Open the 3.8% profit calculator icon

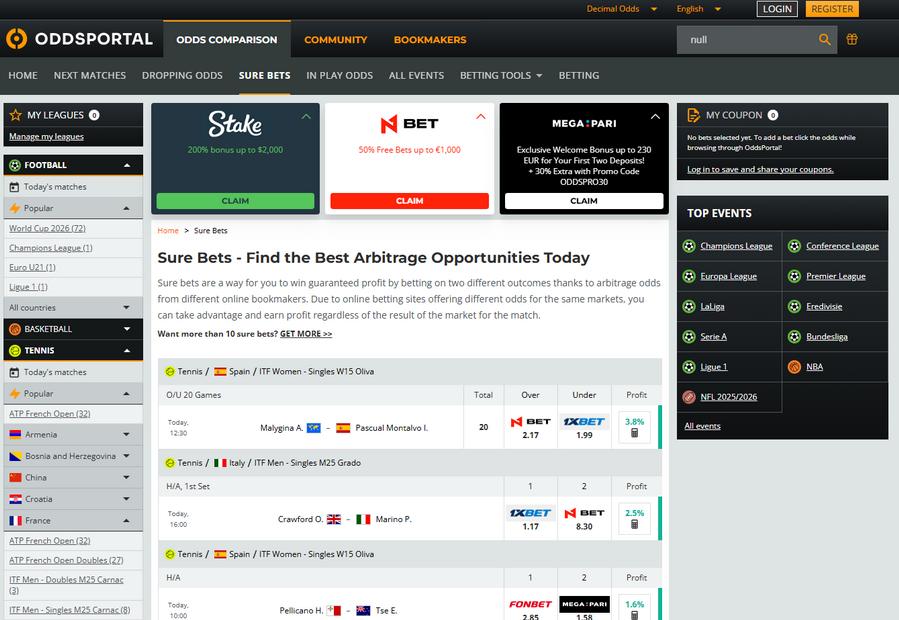point(635,433)
